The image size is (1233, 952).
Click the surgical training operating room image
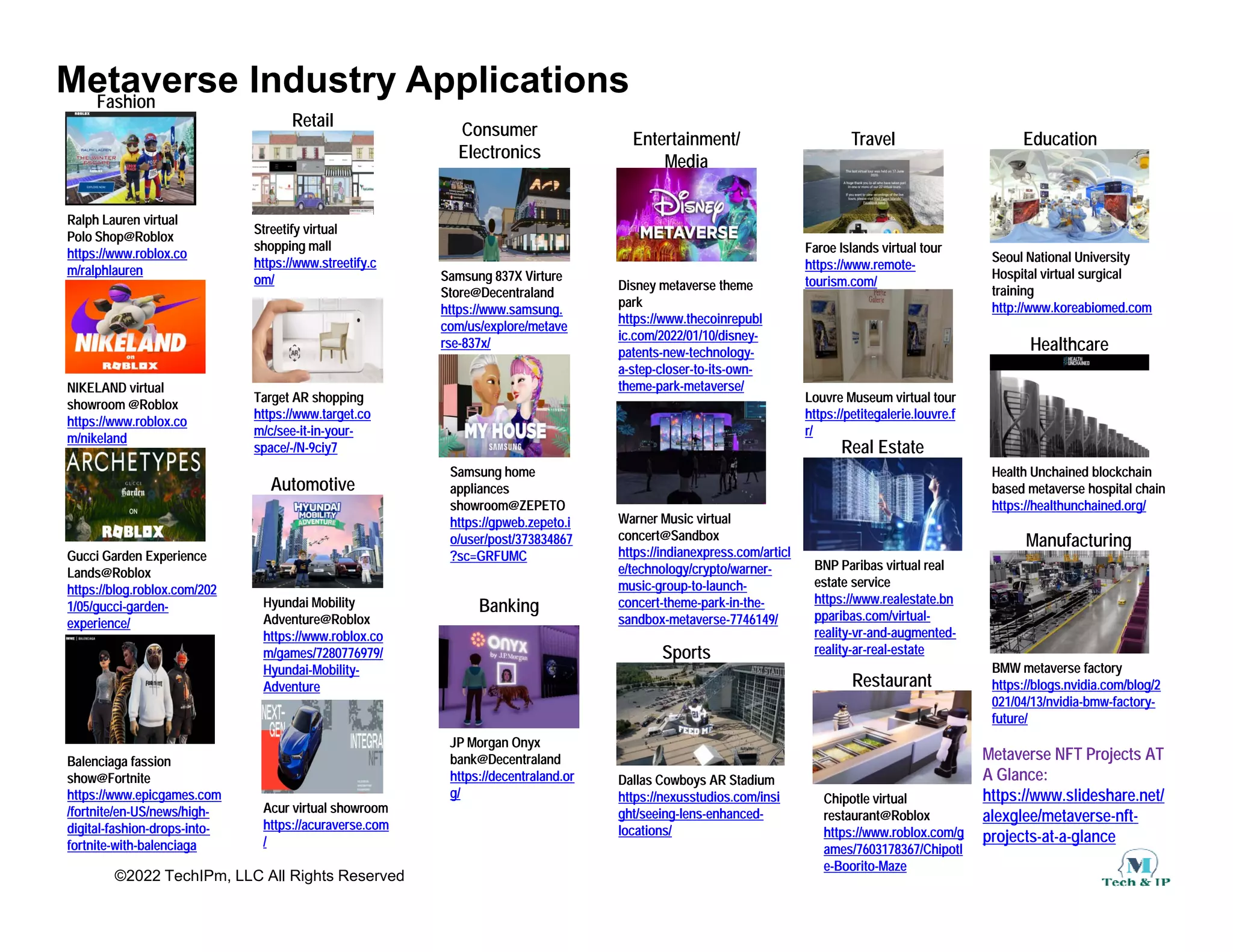[1069, 196]
